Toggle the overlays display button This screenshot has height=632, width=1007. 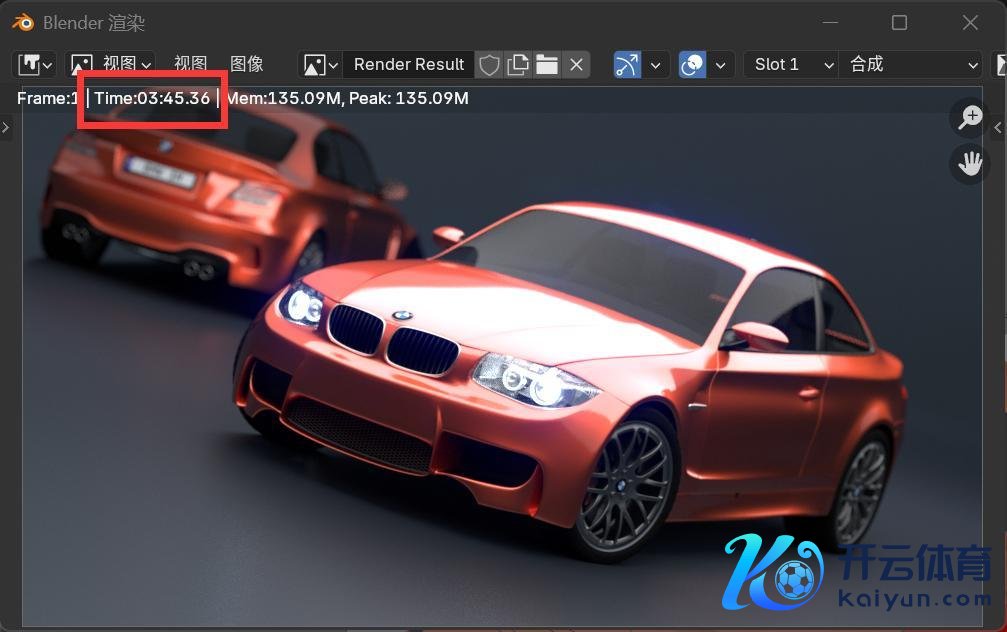click(692, 64)
